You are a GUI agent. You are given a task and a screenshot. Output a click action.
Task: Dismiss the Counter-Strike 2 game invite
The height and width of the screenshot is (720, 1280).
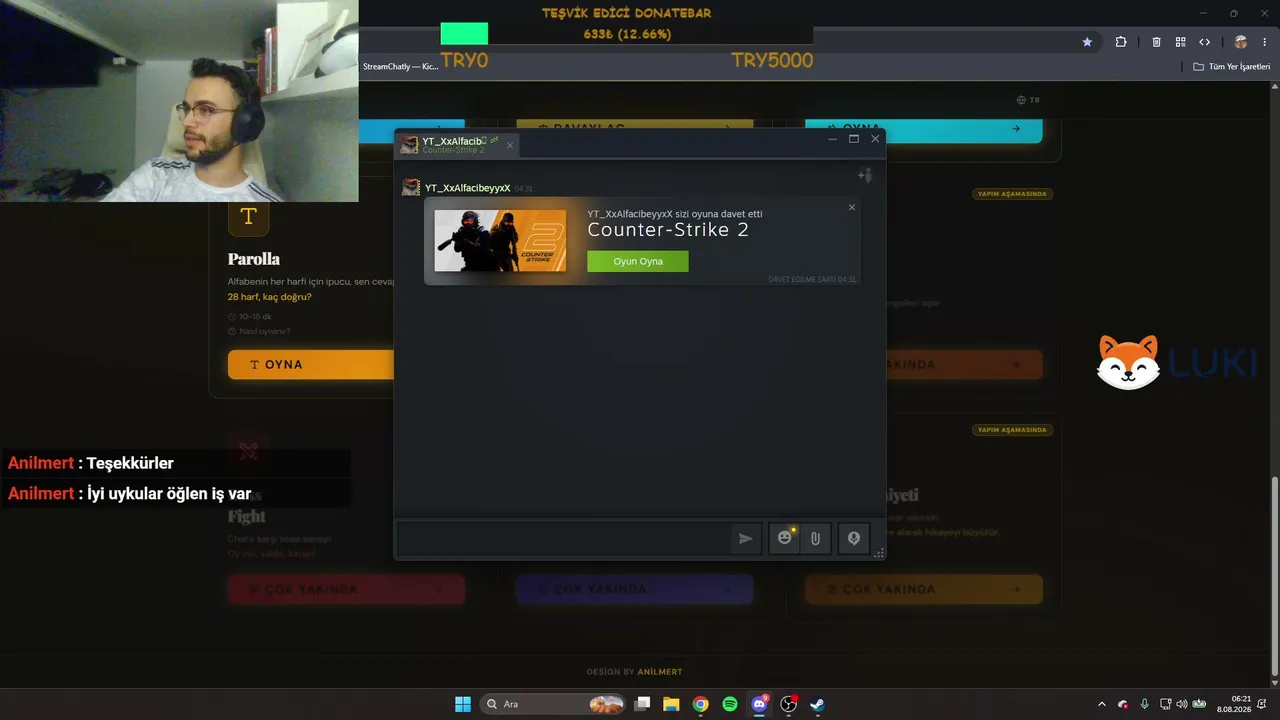click(852, 208)
